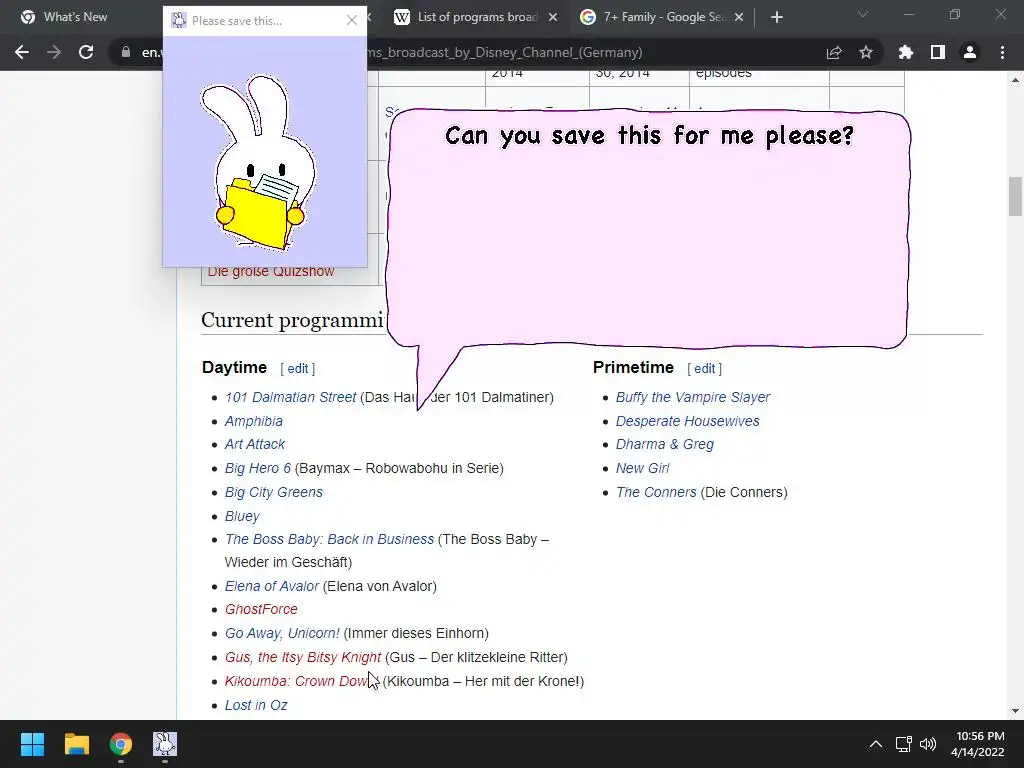The height and width of the screenshot is (768, 1024).
Task: Click the scrollbar down arrow
Action: tap(1015, 711)
